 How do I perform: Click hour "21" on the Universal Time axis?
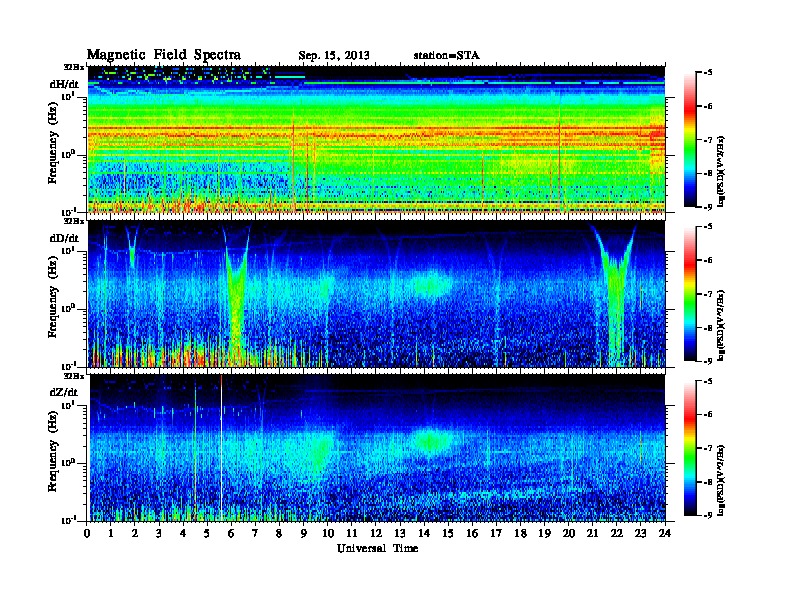pos(592,533)
